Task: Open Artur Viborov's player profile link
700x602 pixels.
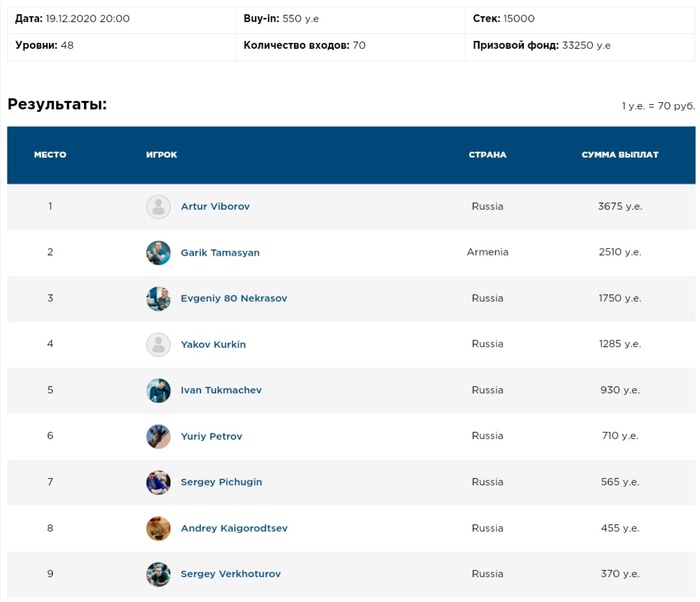Action: coord(215,207)
